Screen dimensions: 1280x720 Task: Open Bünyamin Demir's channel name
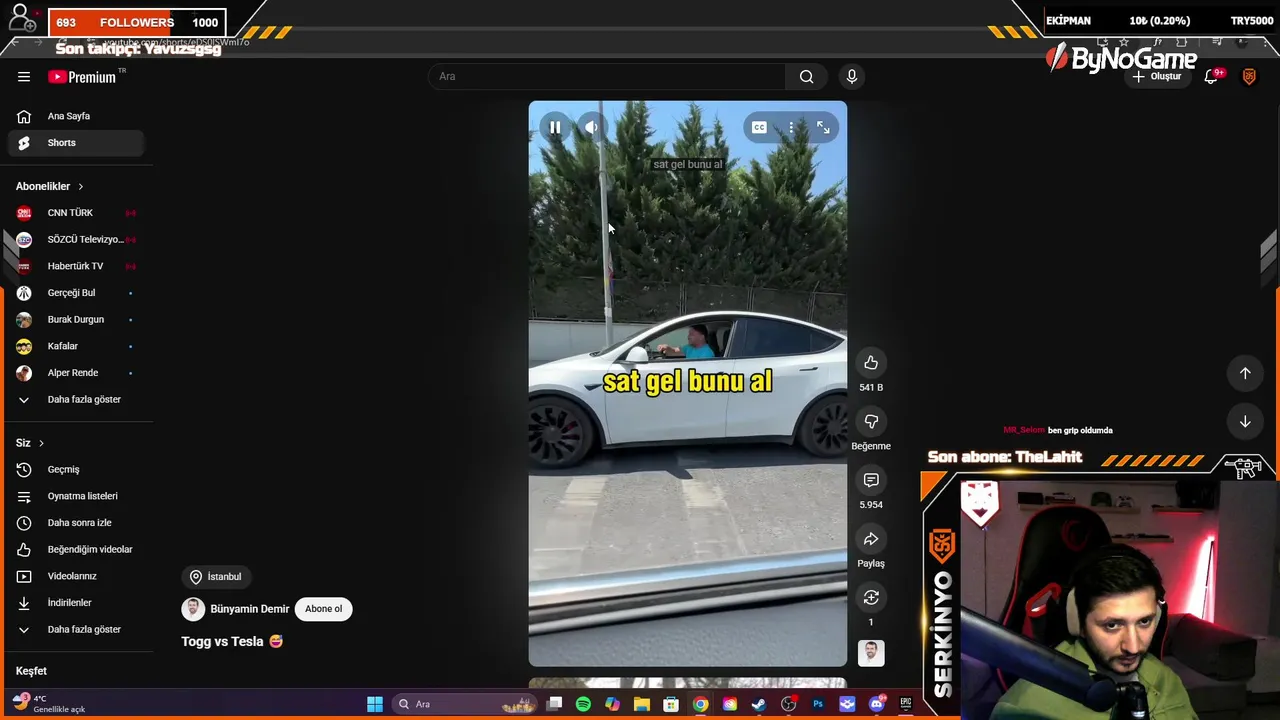[250, 609]
